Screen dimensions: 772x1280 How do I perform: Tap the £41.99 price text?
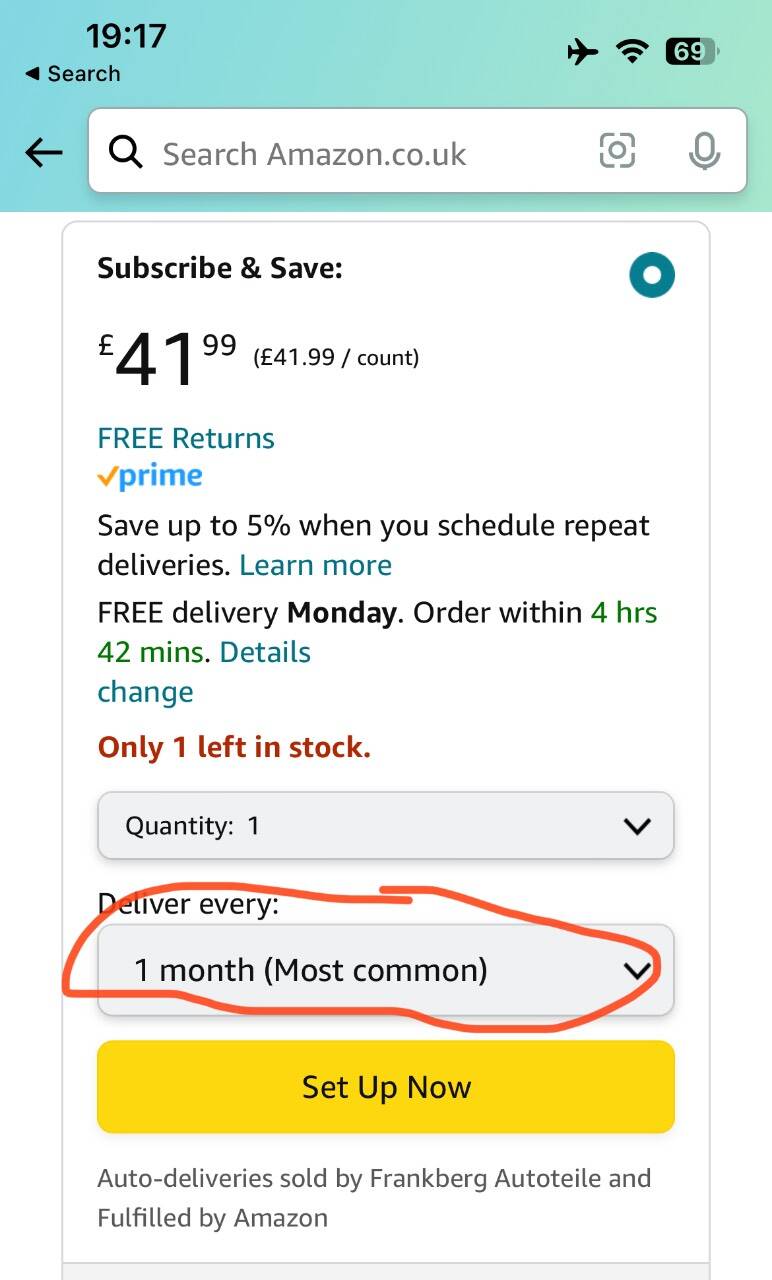[x=167, y=359]
